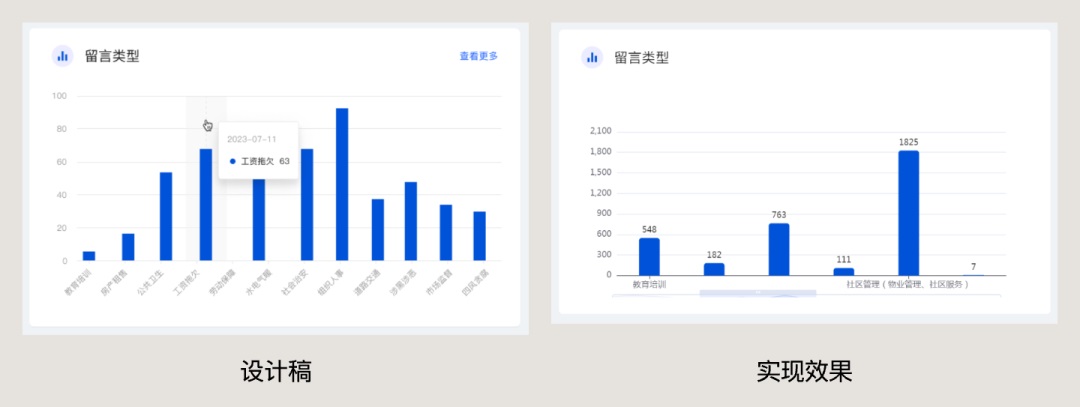This screenshot has width=1080, height=407.
Task: Select the bar labeled 548
Action: click(649, 256)
